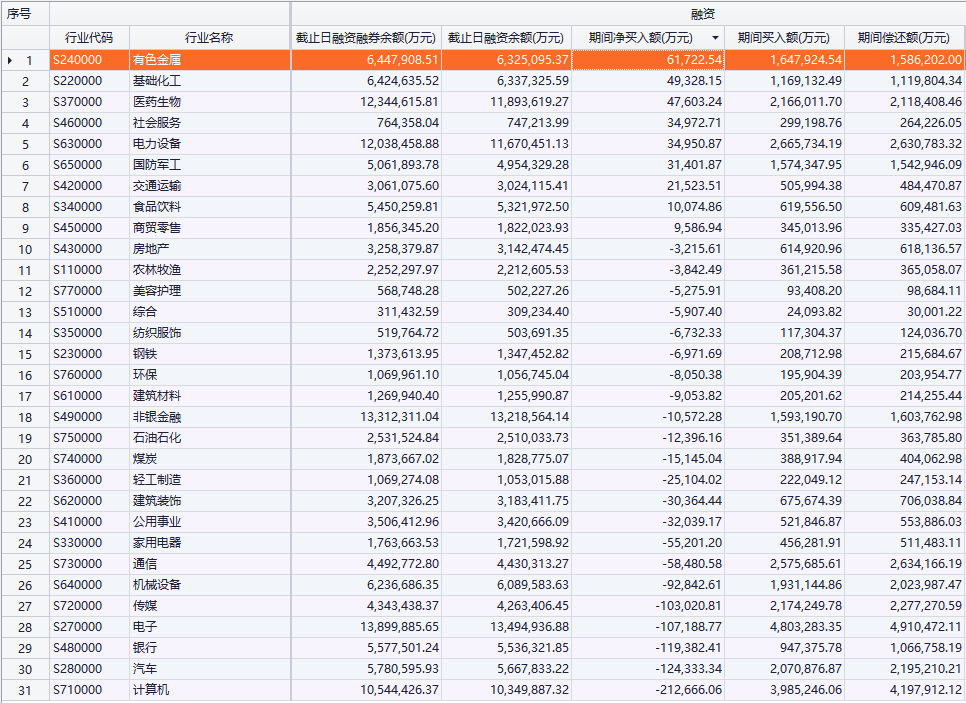The width and height of the screenshot is (966, 703).
Task: Click the 期间偿还额(万元) column header
Action: [904, 38]
